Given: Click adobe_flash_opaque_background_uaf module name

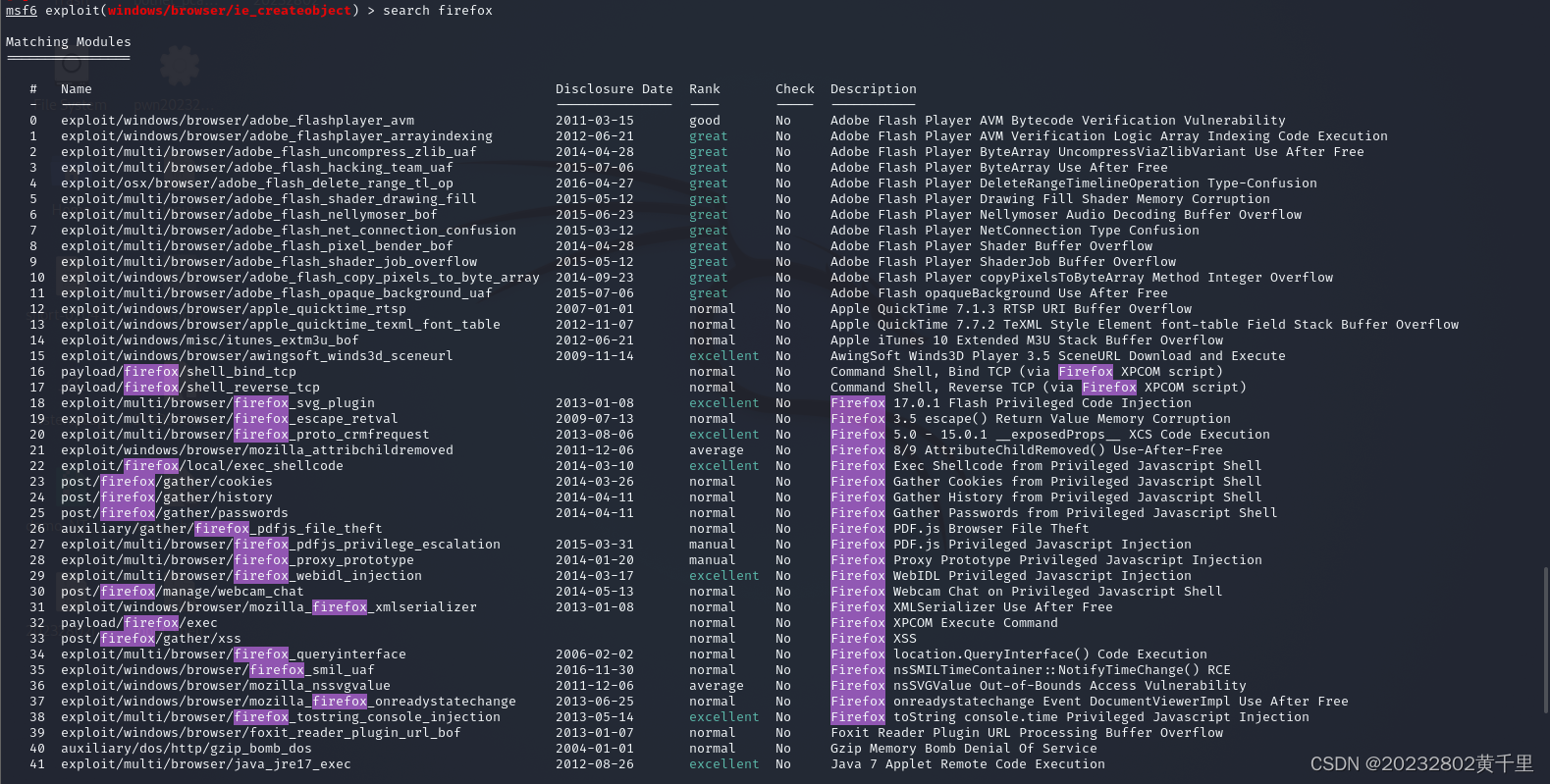Looking at the screenshot, I should click(277, 293).
